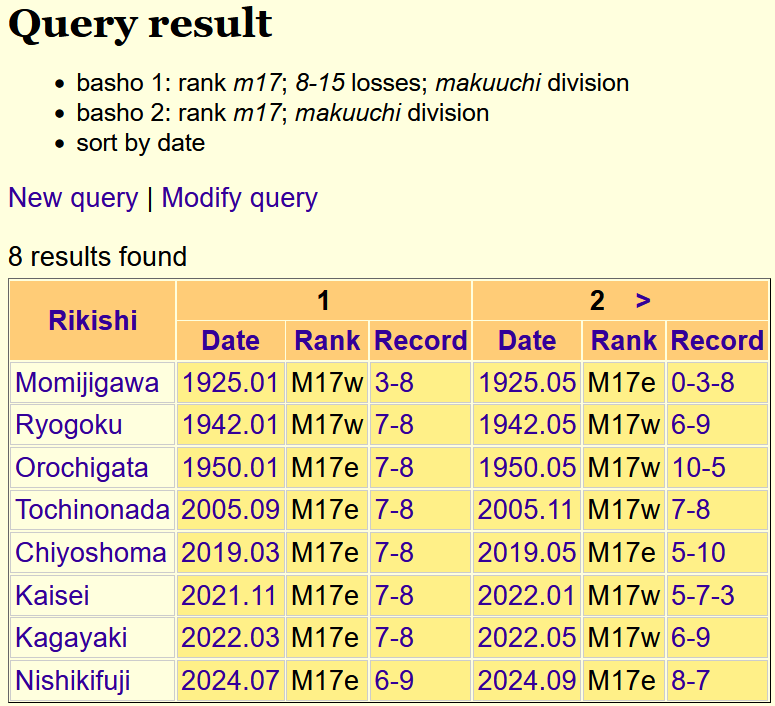
Task: Open Nishikifuji's 6-9 record for 2024.07
Action: pos(394,680)
